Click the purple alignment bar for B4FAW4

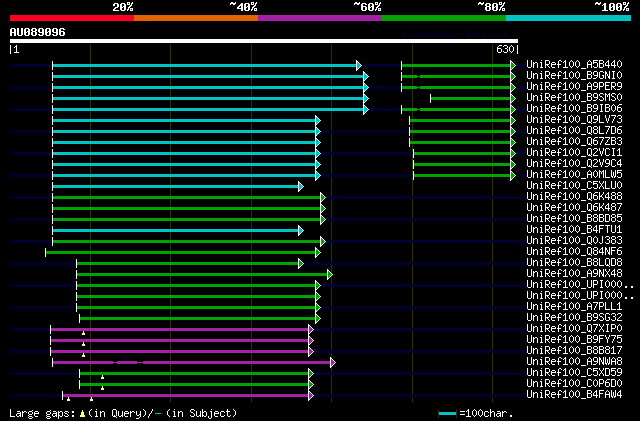pos(188,396)
